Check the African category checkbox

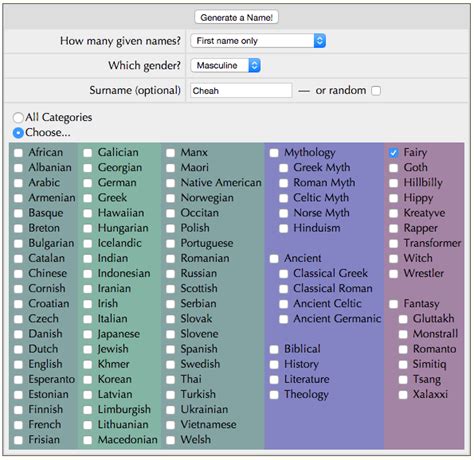[x=18, y=153]
